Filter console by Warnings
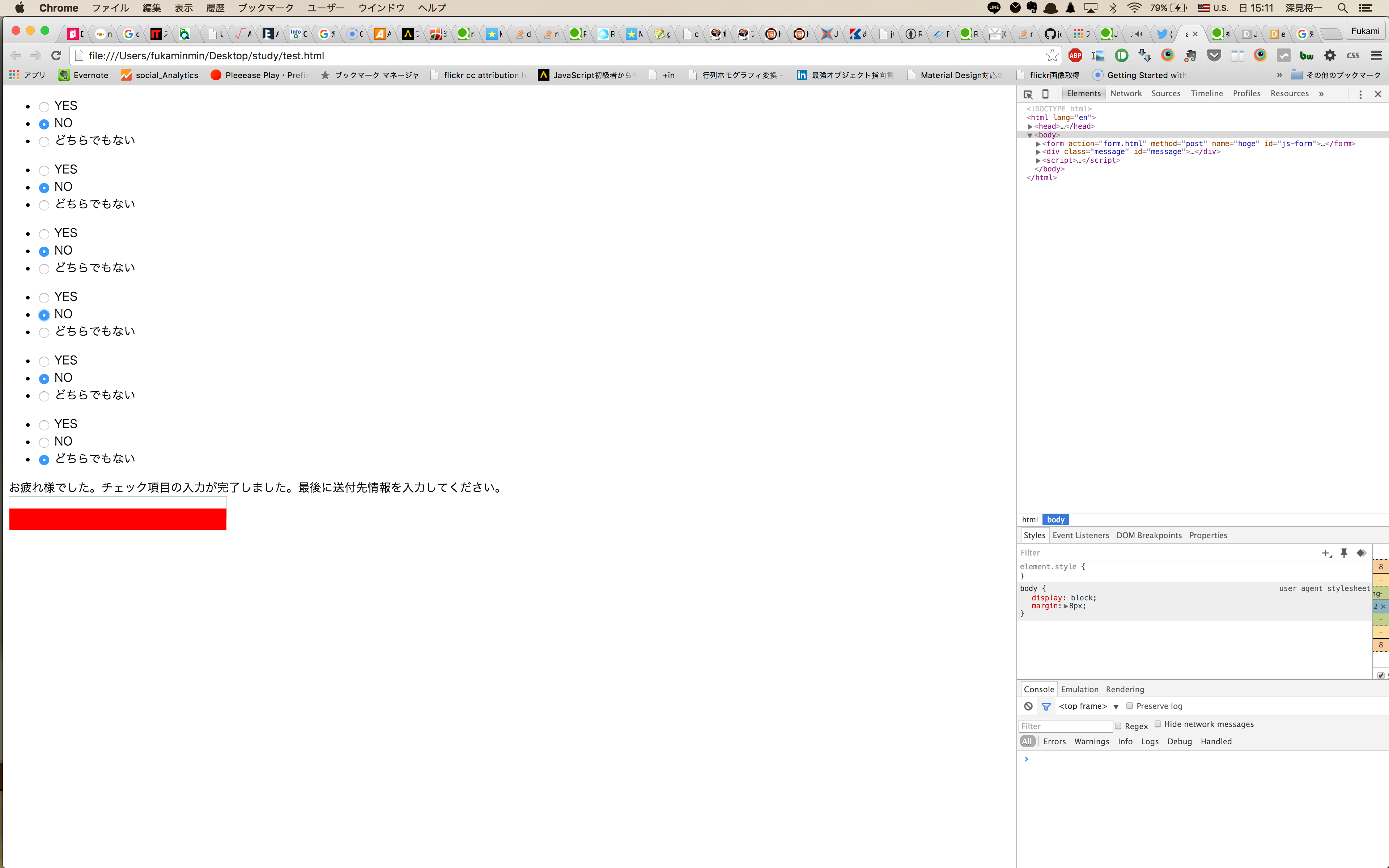Image resolution: width=1389 pixels, height=868 pixels. [1092, 742]
